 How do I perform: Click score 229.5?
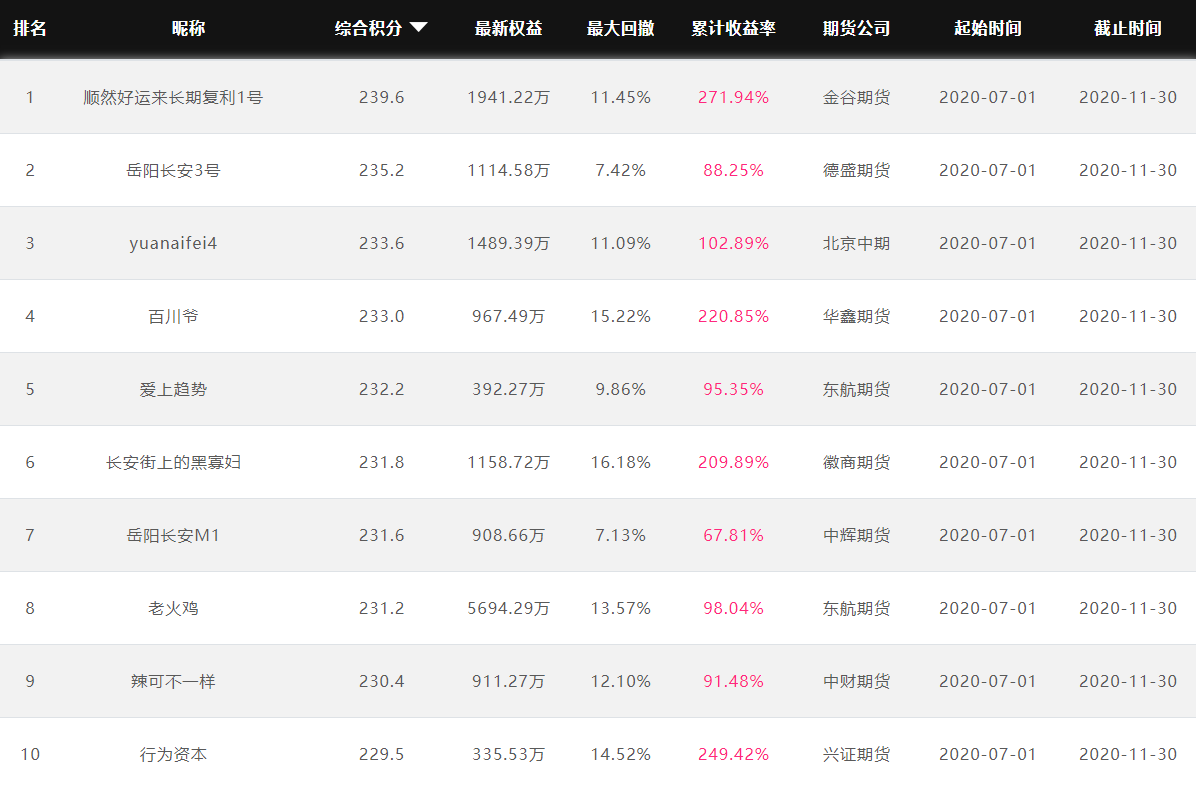pos(381,754)
